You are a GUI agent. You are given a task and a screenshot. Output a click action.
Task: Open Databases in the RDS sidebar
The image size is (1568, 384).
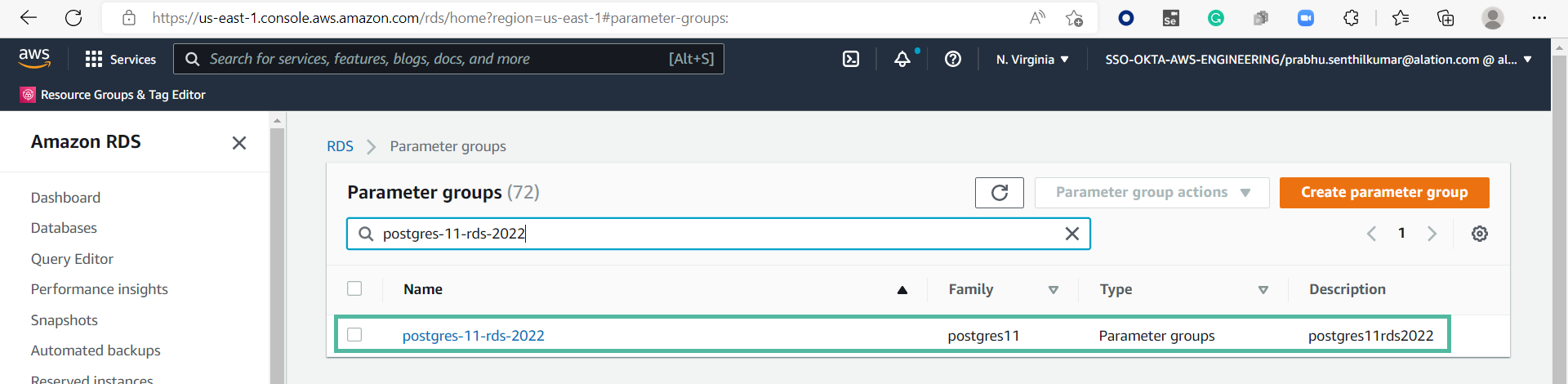click(x=64, y=228)
